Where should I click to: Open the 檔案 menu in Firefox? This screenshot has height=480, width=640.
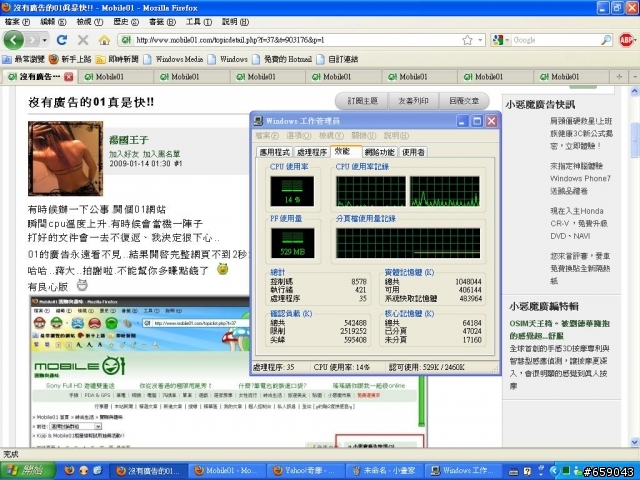[x=17, y=22]
